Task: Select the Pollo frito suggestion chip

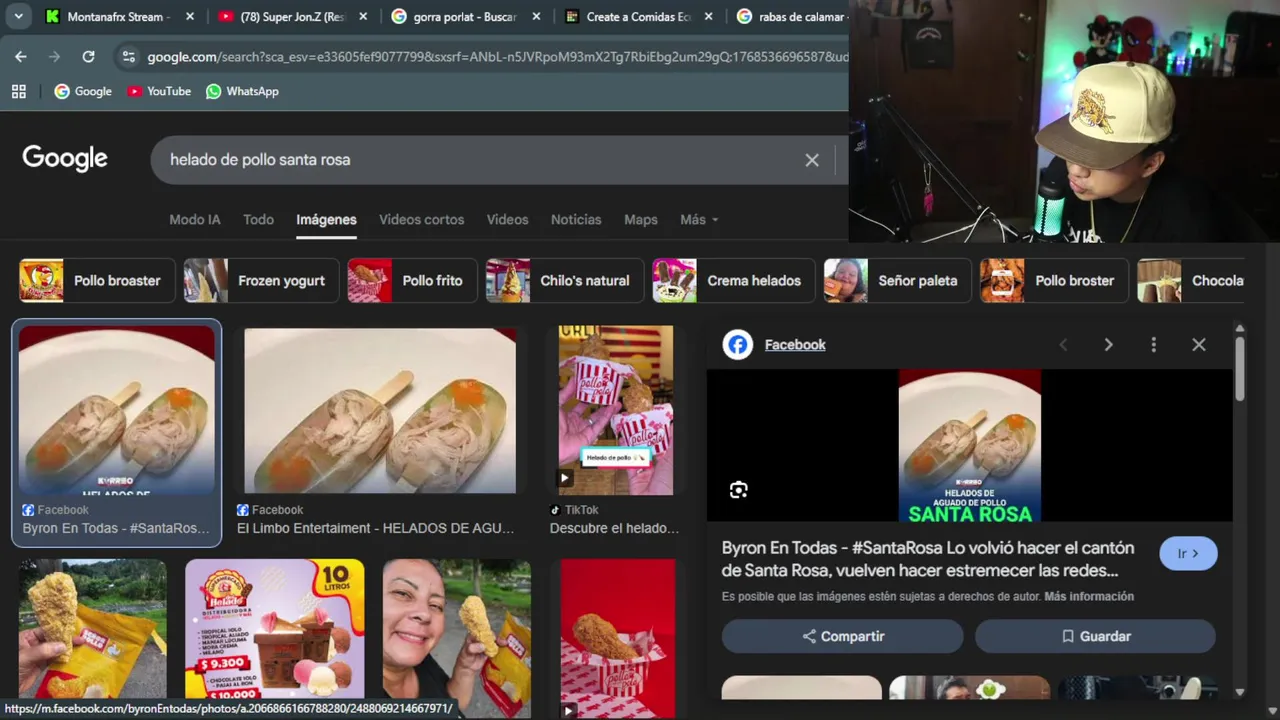Action: [x=413, y=281]
